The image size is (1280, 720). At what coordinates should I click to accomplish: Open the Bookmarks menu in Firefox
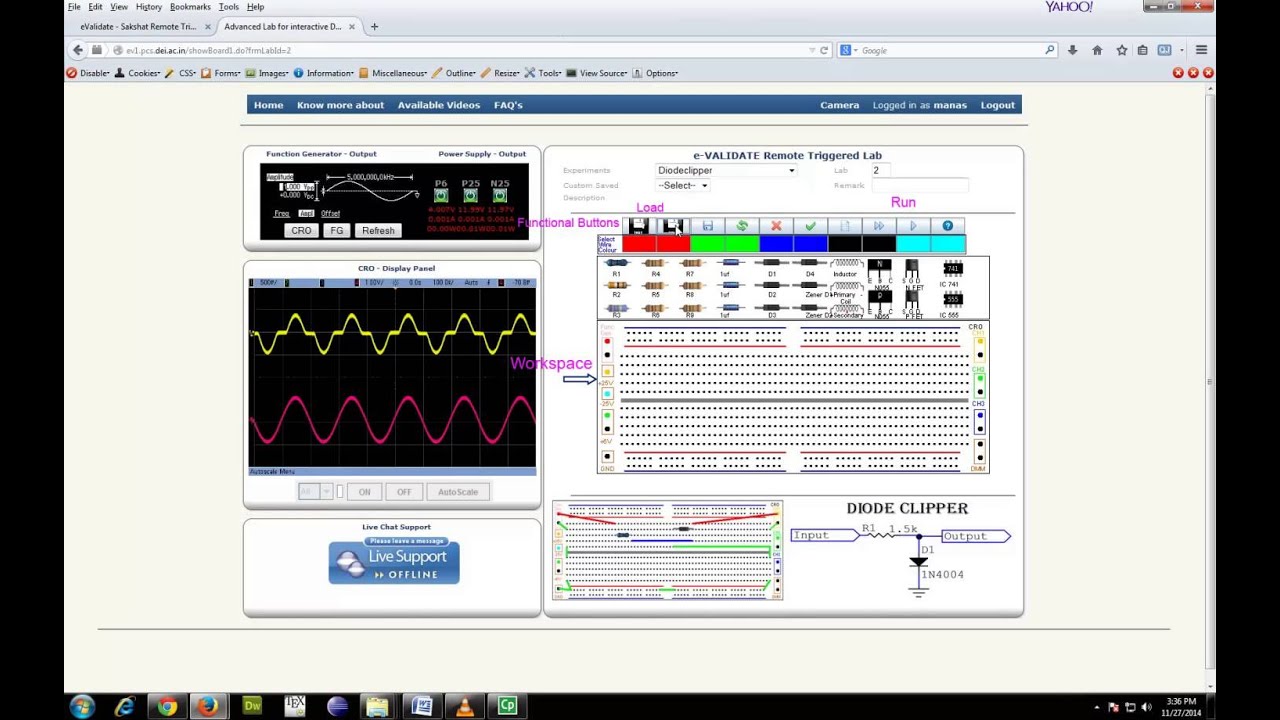click(x=190, y=7)
